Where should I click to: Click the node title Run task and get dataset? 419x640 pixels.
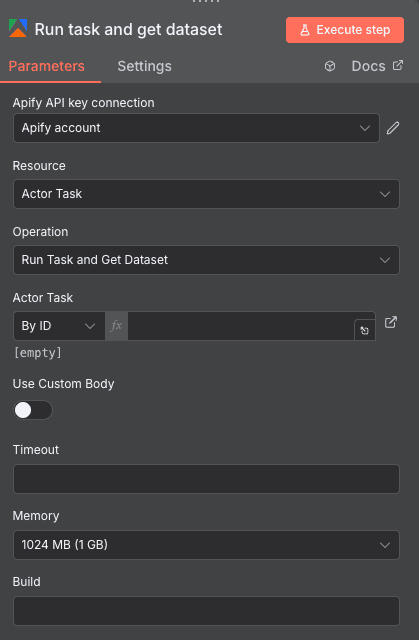tap(129, 29)
